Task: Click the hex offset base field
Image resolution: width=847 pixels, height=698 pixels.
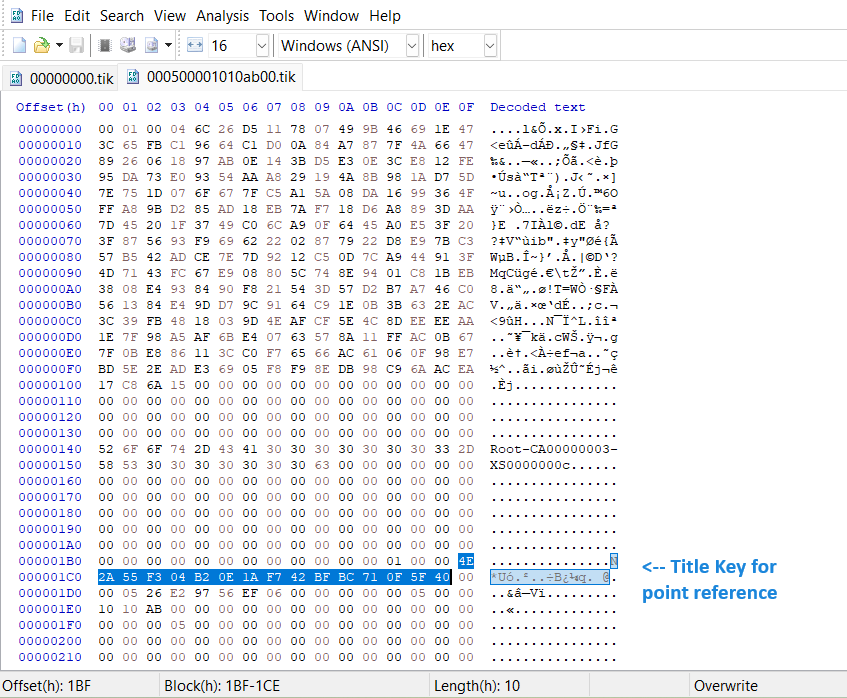Action: pos(456,46)
